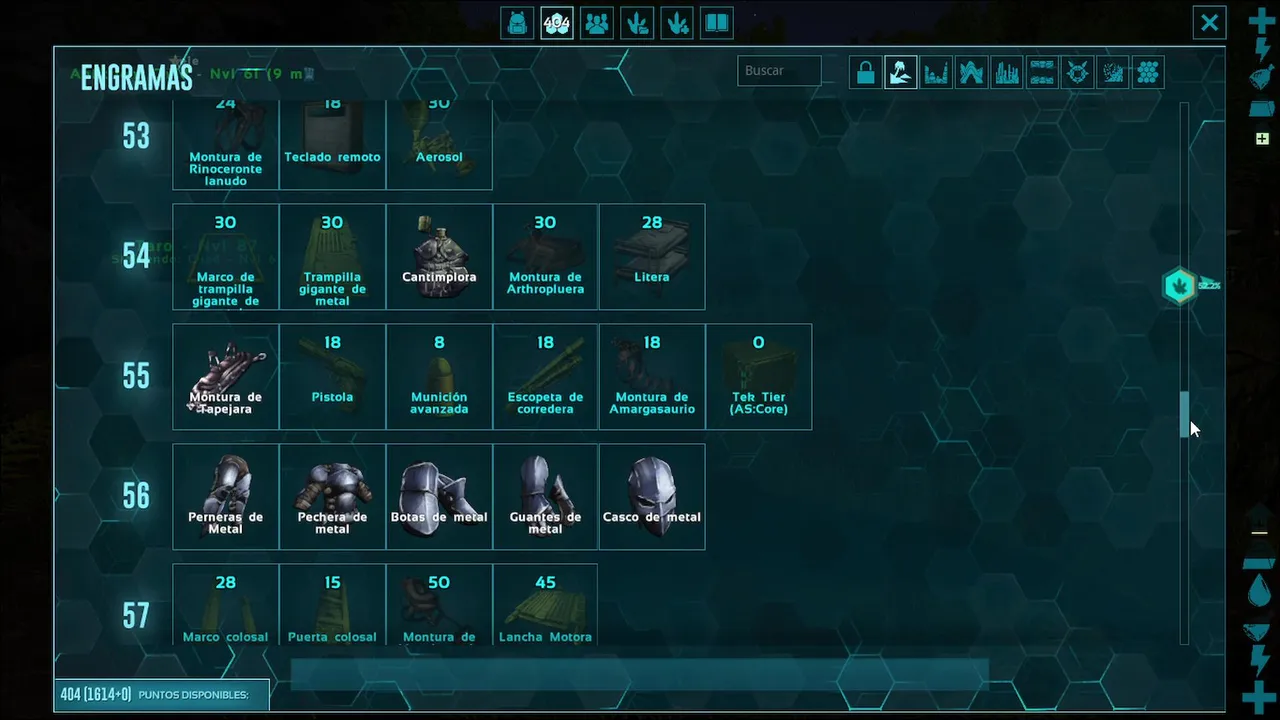
Task: Toggle the coral-like map filter
Action: (1112, 72)
